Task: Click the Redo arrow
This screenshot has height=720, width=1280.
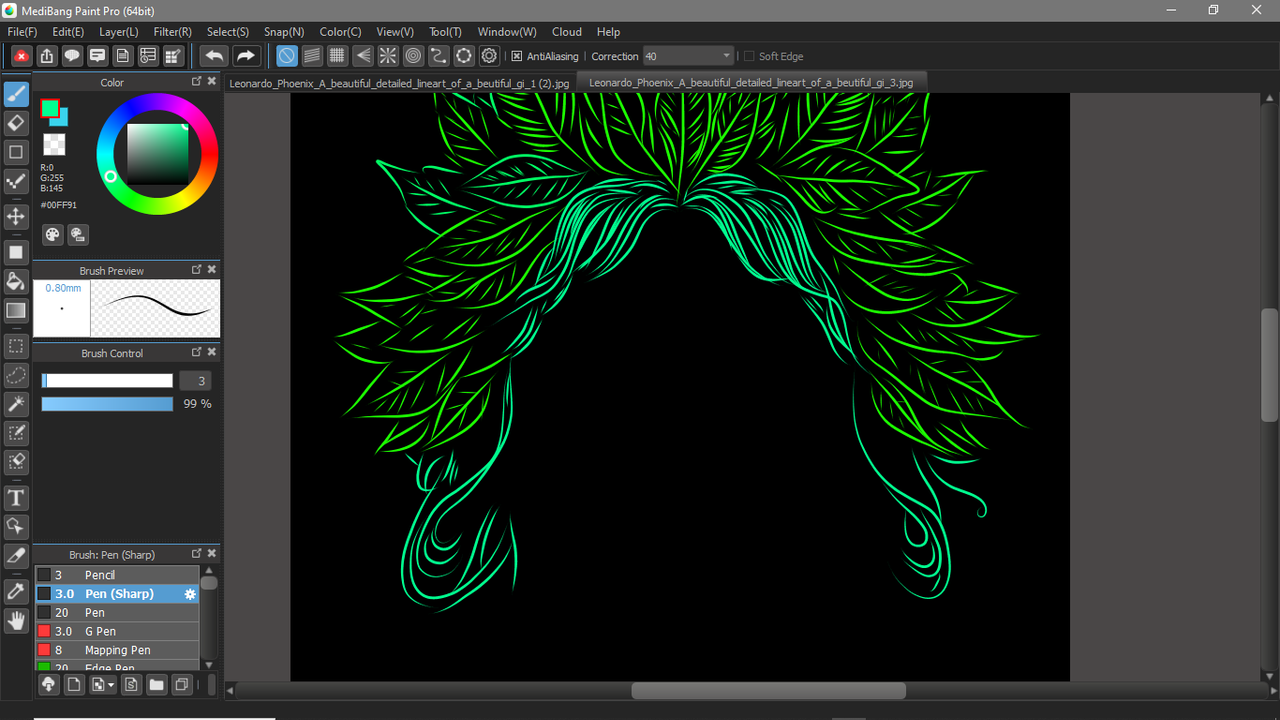Action: 246,56
